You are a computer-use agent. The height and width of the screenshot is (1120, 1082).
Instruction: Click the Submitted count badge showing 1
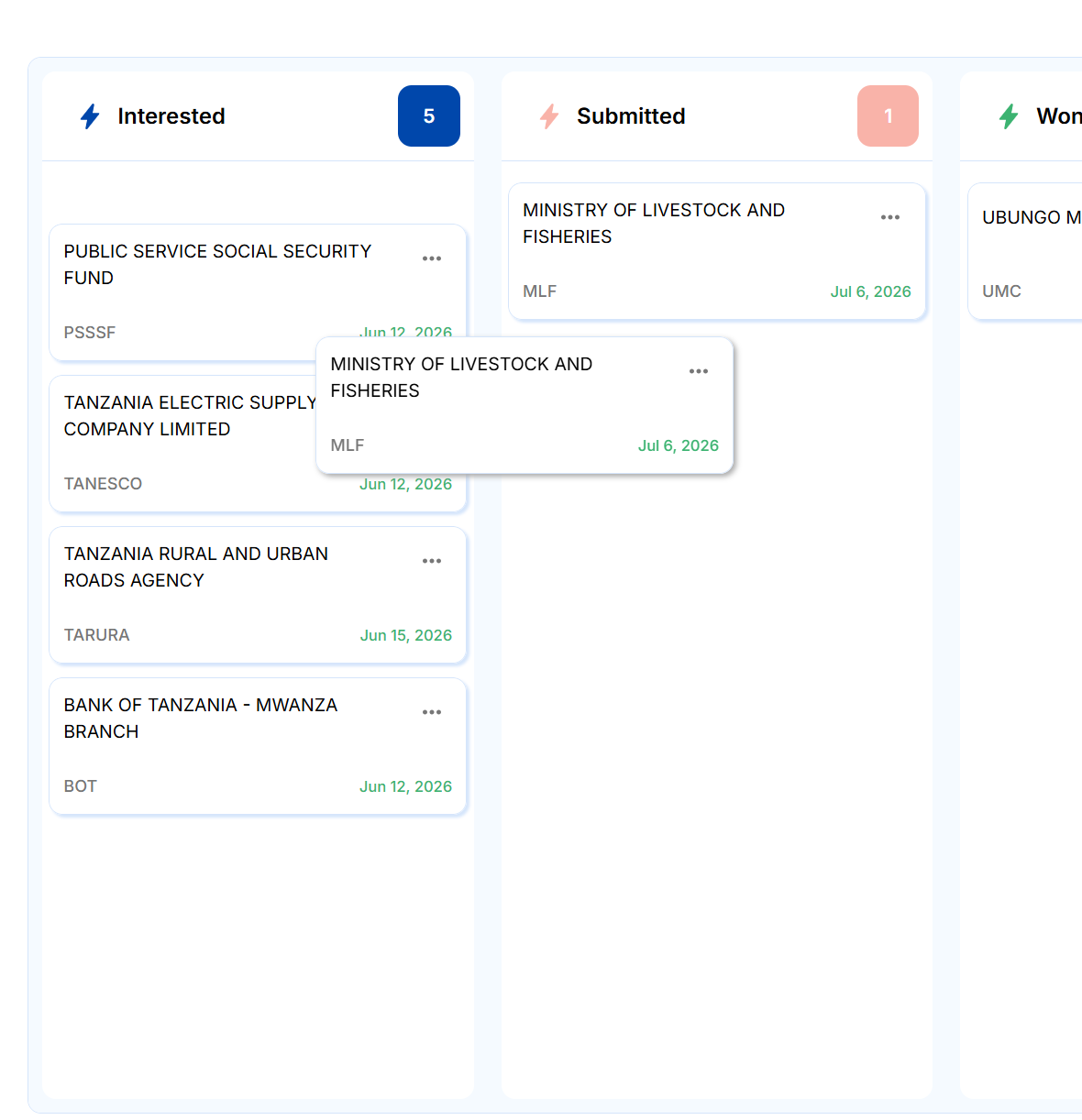tap(888, 115)
